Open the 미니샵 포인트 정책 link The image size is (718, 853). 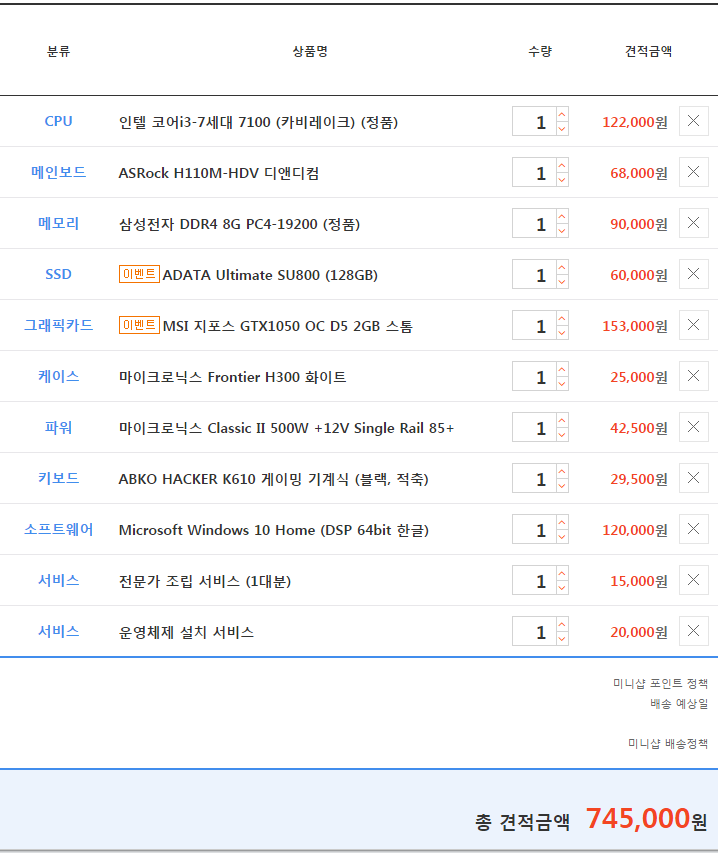pos(660,683)
